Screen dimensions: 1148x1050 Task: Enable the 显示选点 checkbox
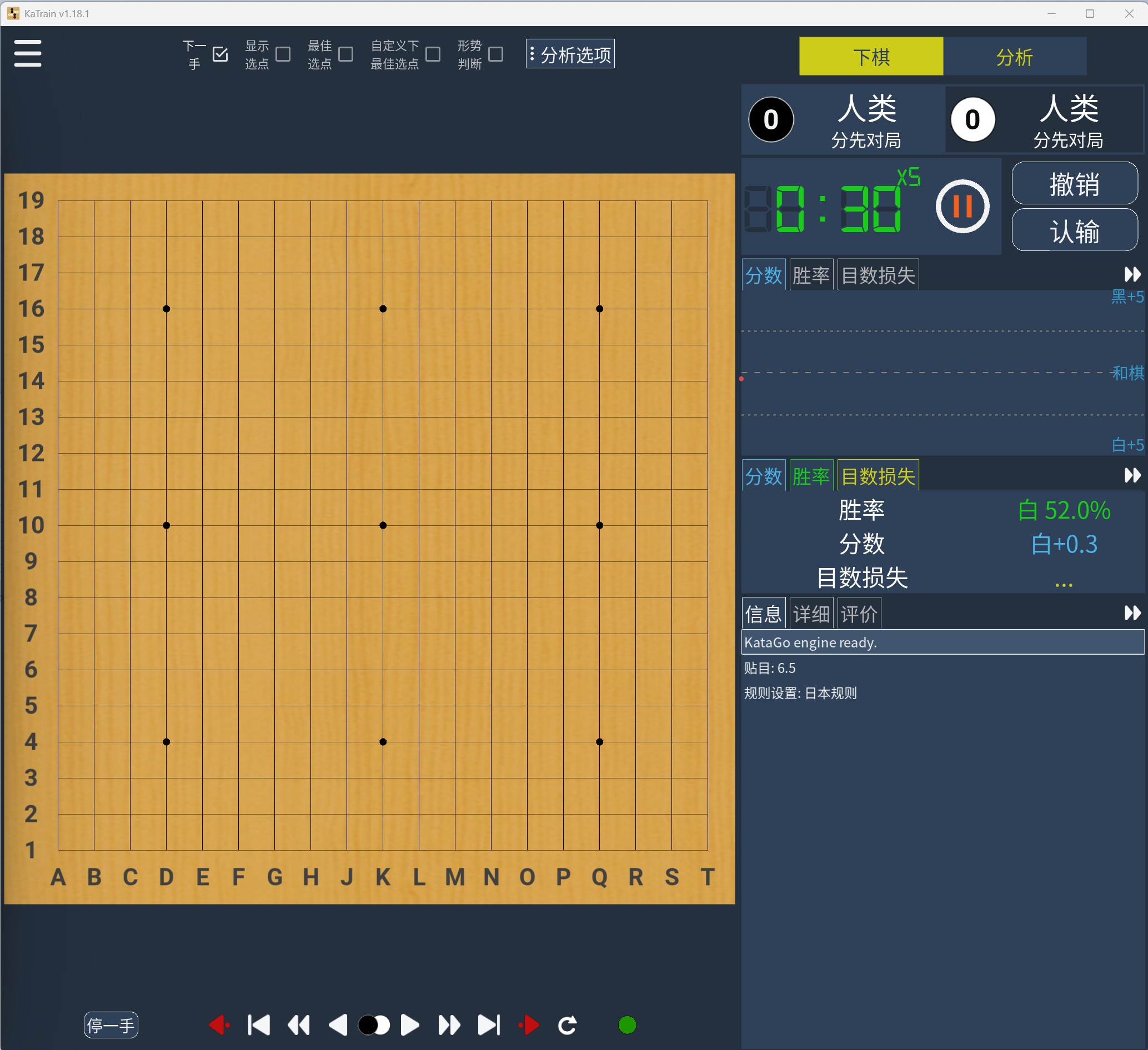[283, 54]
